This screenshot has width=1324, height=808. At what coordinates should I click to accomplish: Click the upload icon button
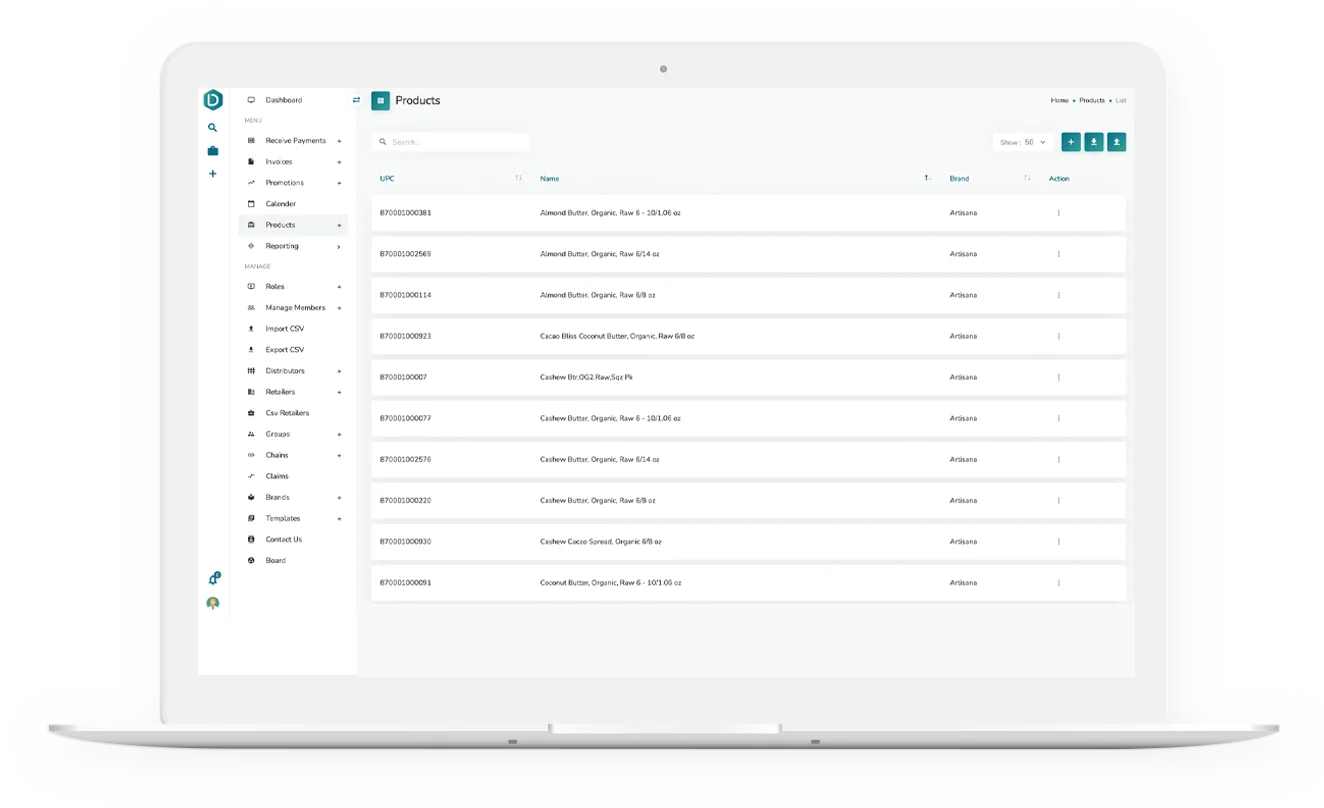tap(1117, 142)
